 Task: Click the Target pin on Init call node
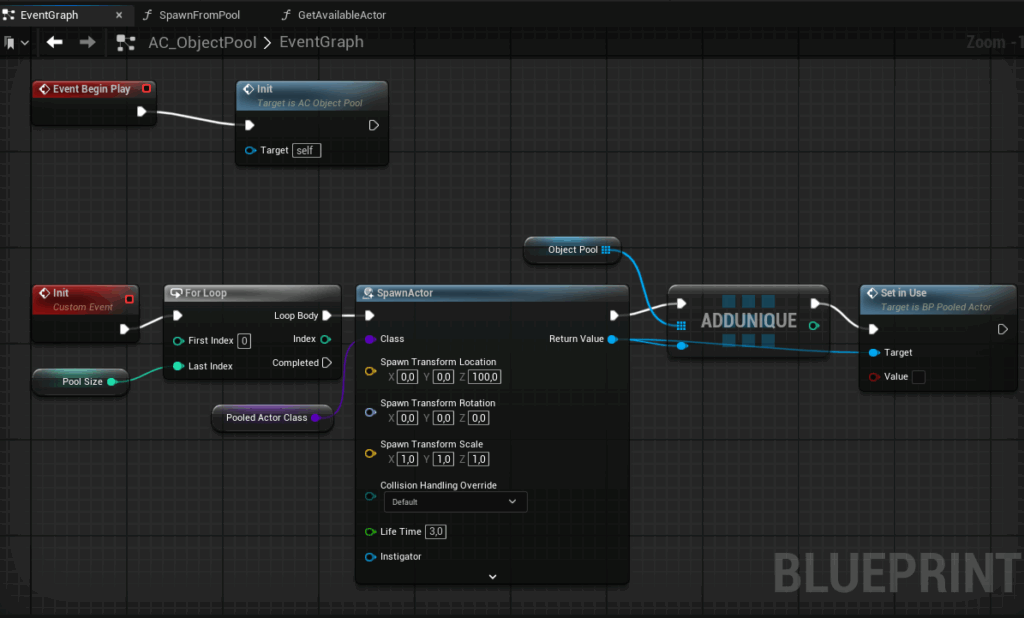(x=249, y=150)
